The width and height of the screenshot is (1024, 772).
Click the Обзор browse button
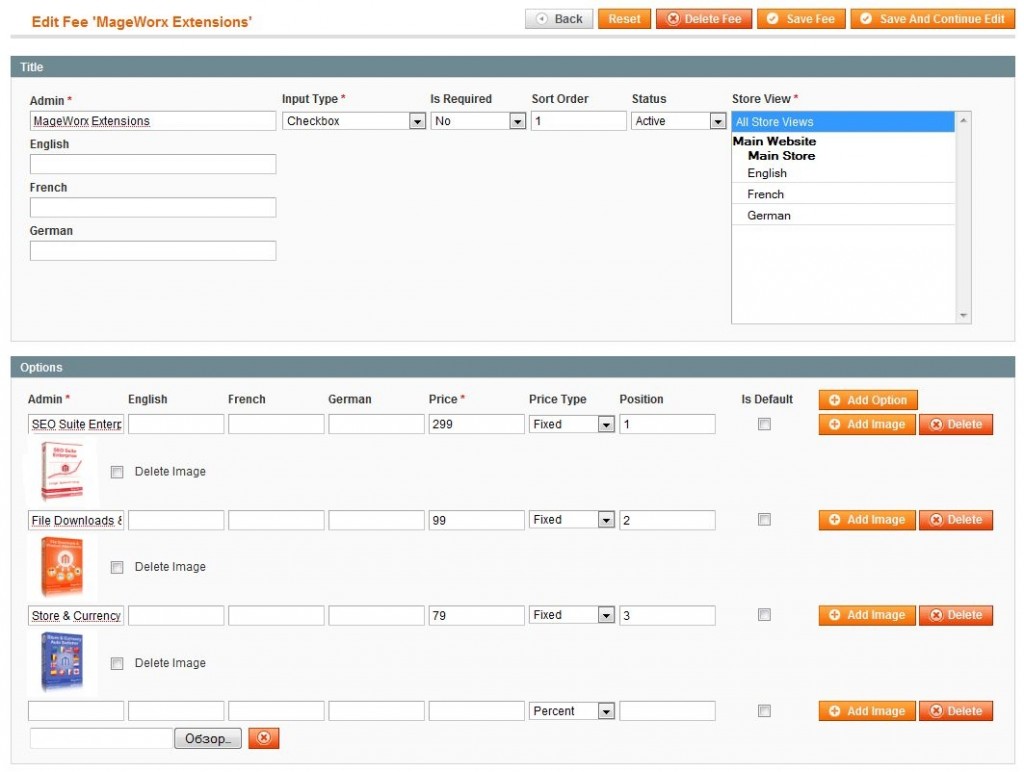pos(208,739)
